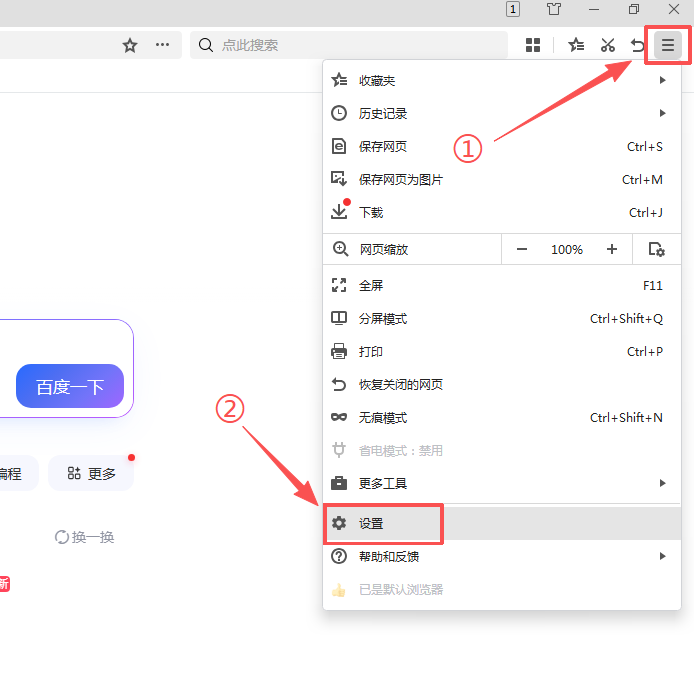Image resolution: width=694 pixels, height=673 pixels.
Task: Click the 100% zoom value
Action: pos(567,250)
